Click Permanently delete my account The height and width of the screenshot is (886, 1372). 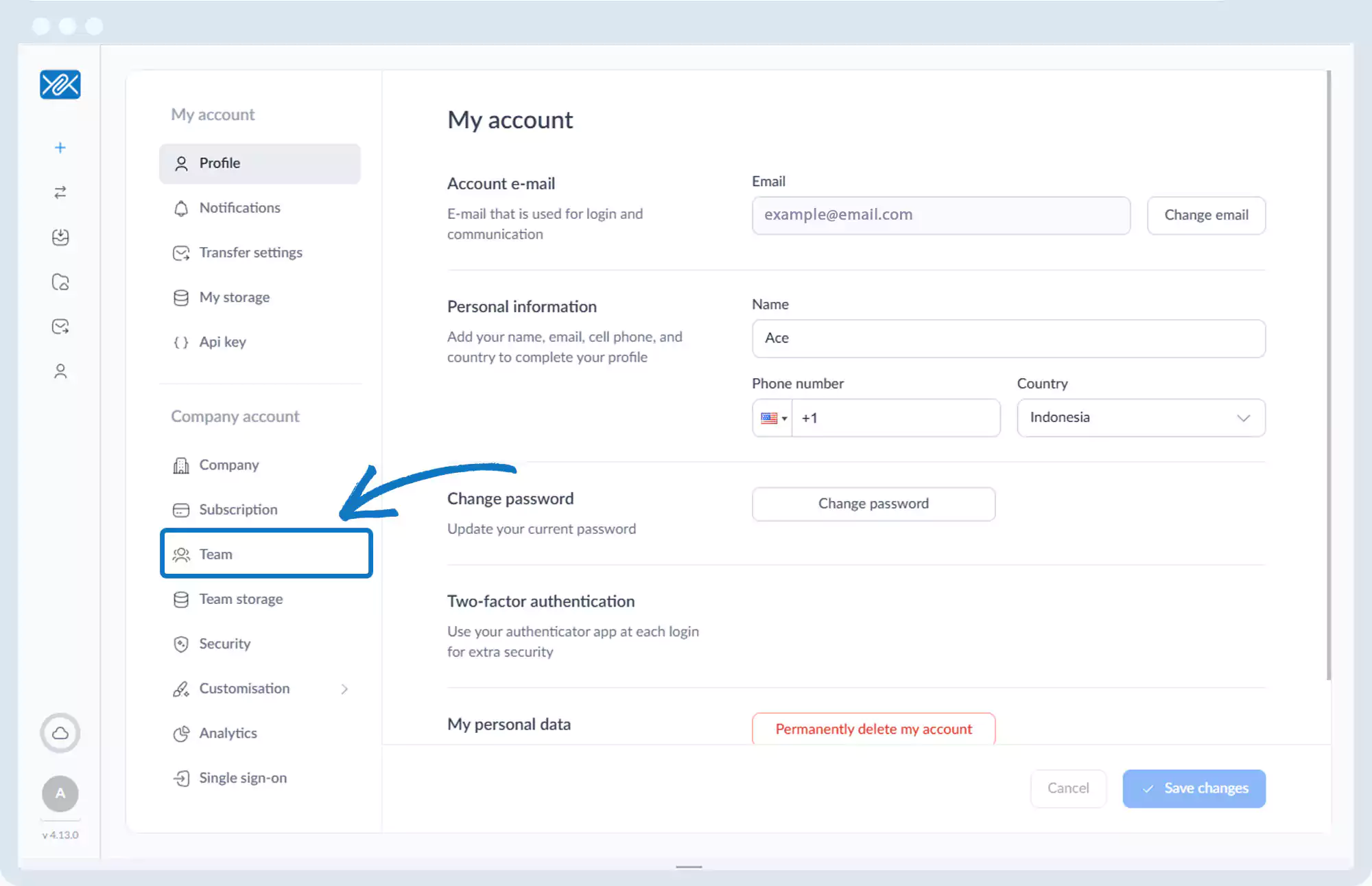pyautogui.click(x=873, y=729)
